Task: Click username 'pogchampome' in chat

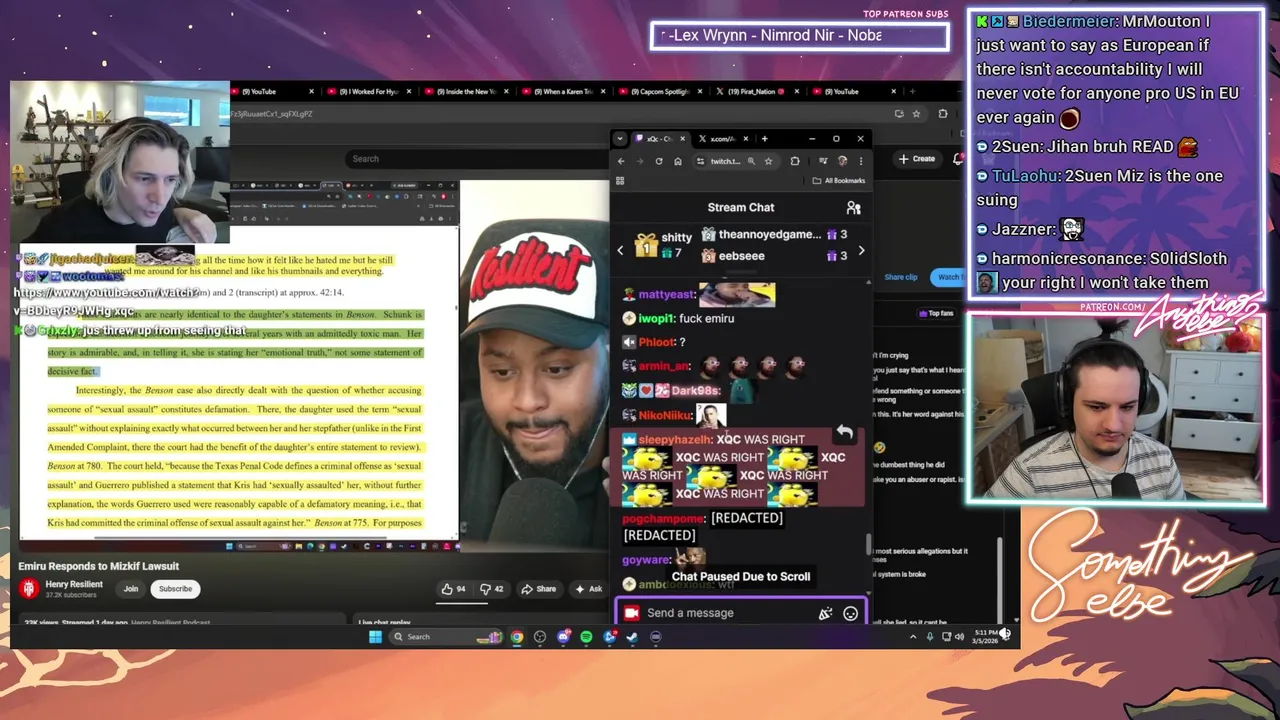Action: pos(663,518)
